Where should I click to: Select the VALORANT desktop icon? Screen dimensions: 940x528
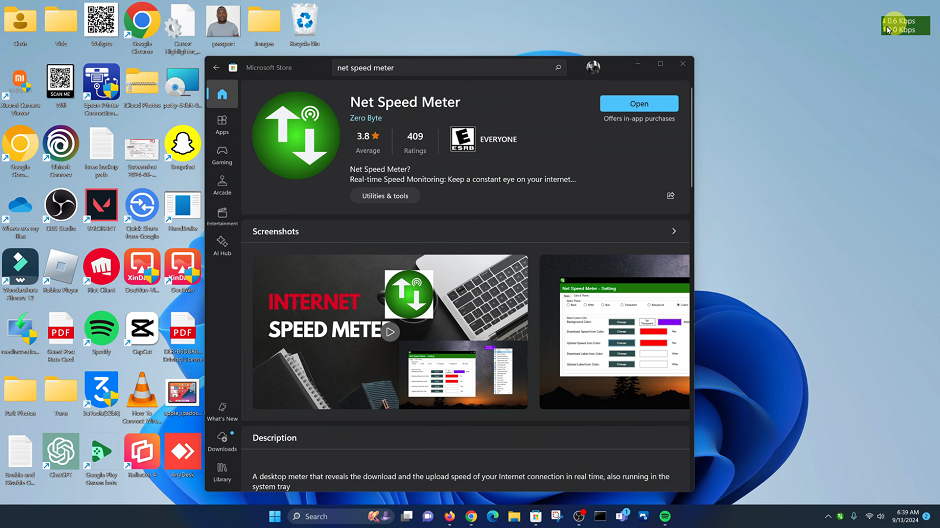tap(101, 210)
